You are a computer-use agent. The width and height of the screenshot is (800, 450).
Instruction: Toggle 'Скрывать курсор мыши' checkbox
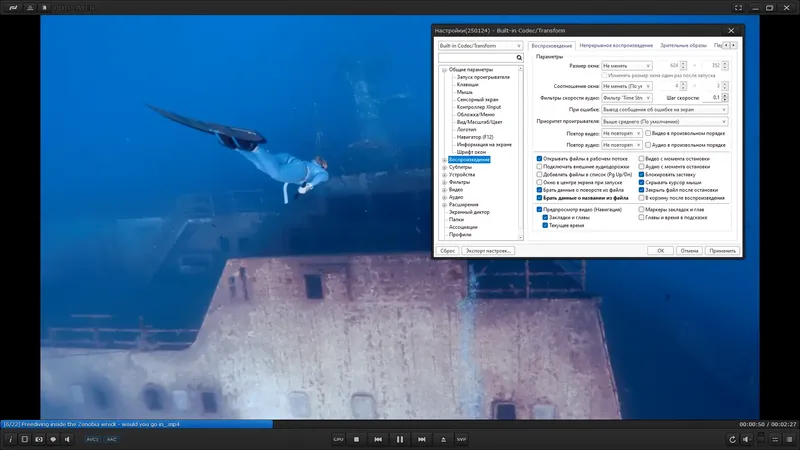tap(642, 182)
